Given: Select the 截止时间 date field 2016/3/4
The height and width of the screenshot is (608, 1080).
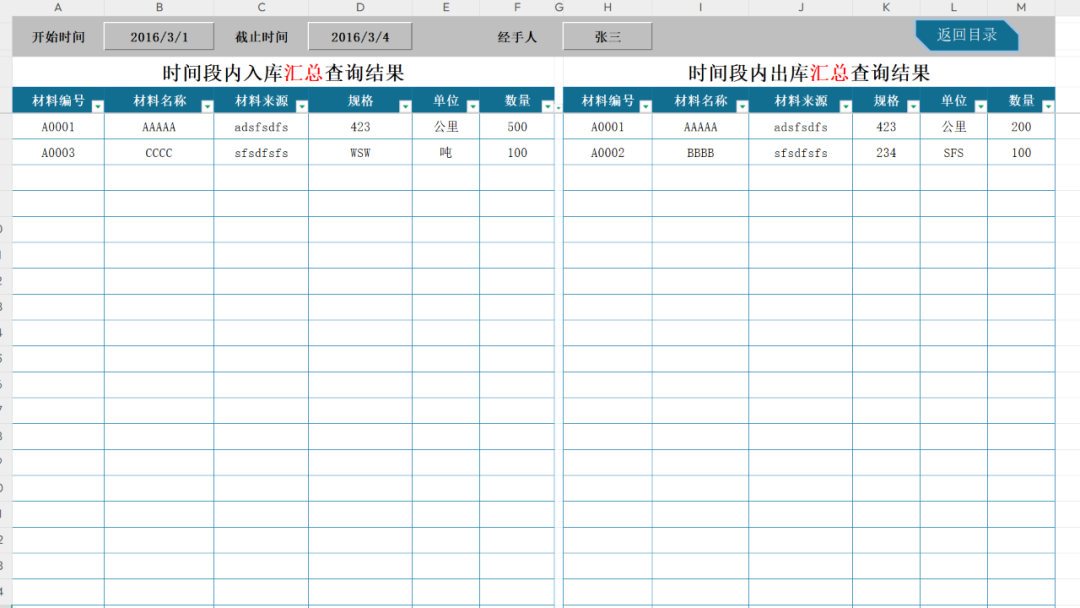Looking at the screenshot, I should click(360, 36).
